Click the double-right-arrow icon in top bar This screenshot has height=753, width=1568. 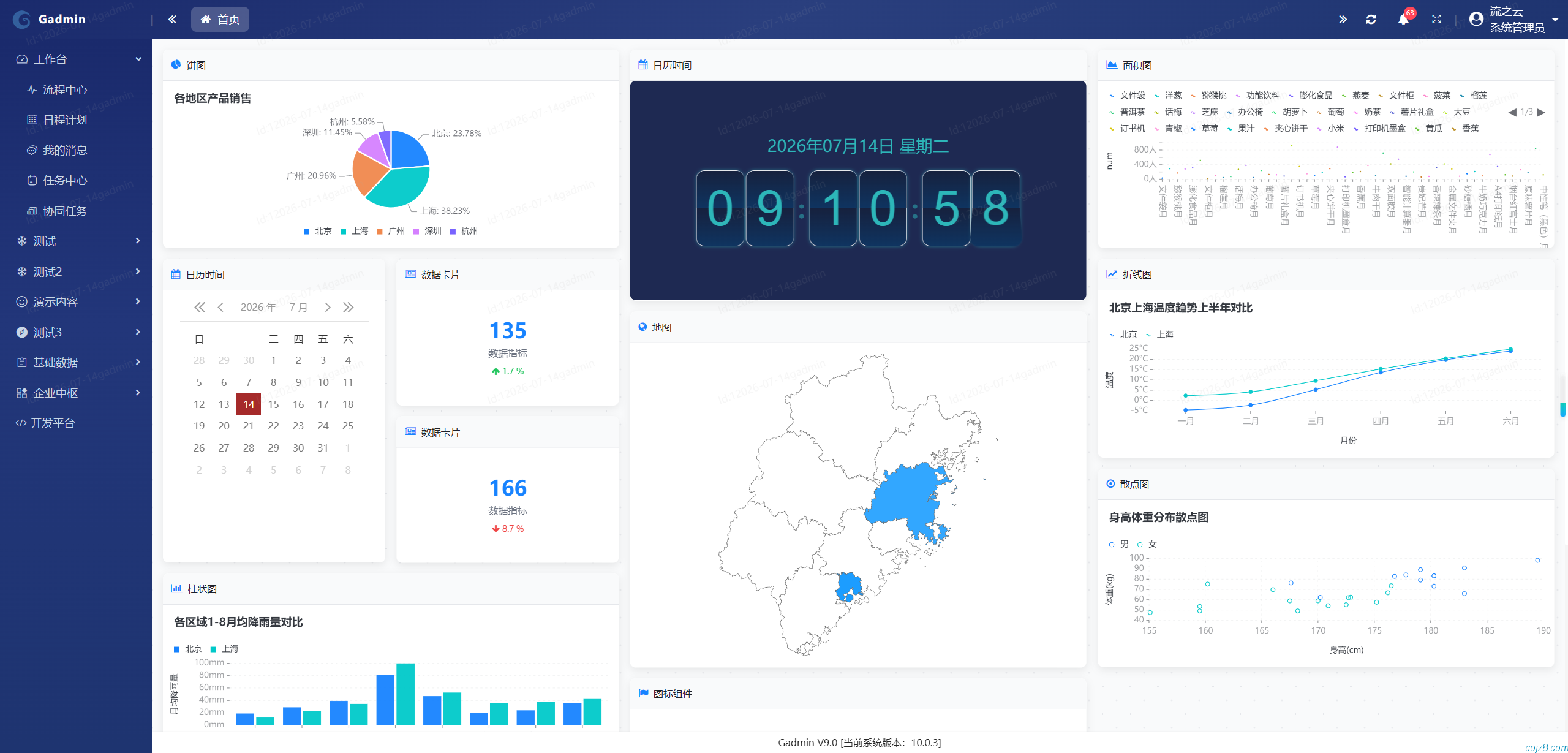click(1343, 20)
